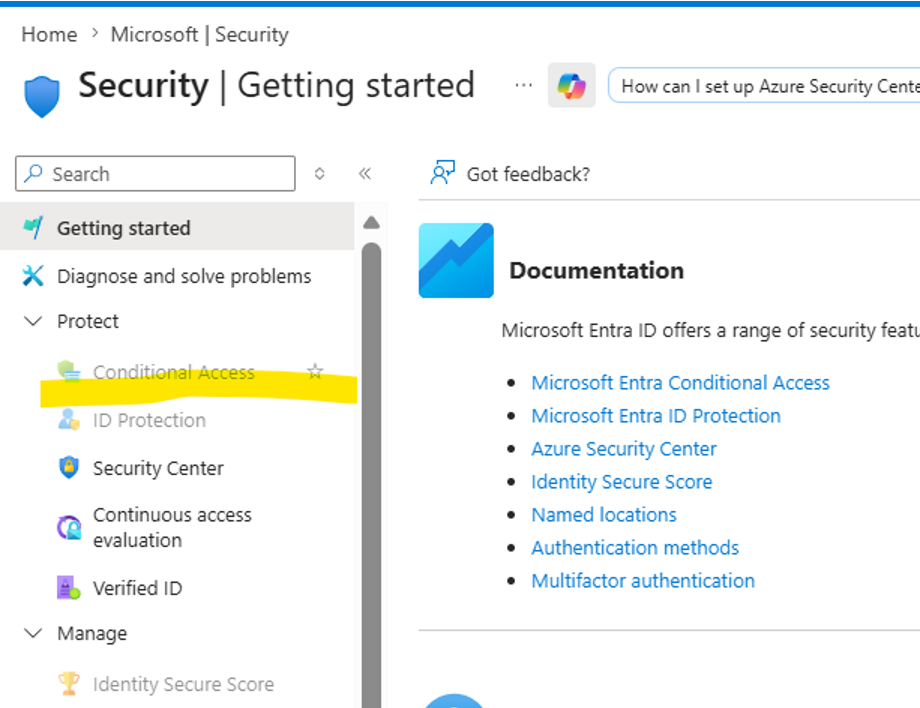Open ID Protection menu item

click(x=177, y=419)
